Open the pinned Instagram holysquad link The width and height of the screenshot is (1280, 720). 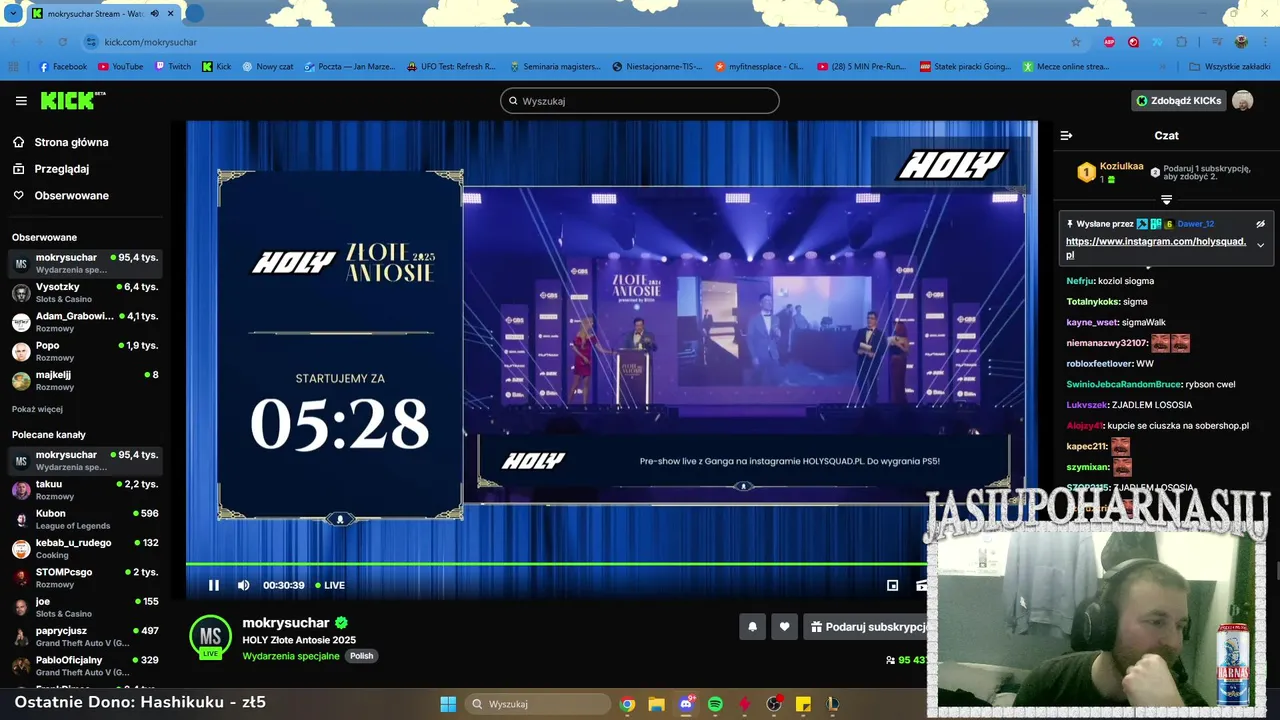[1156, 248]
